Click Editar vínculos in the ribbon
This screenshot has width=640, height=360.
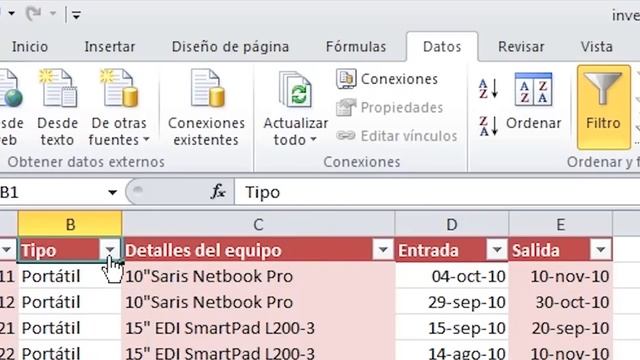[396, 136]
